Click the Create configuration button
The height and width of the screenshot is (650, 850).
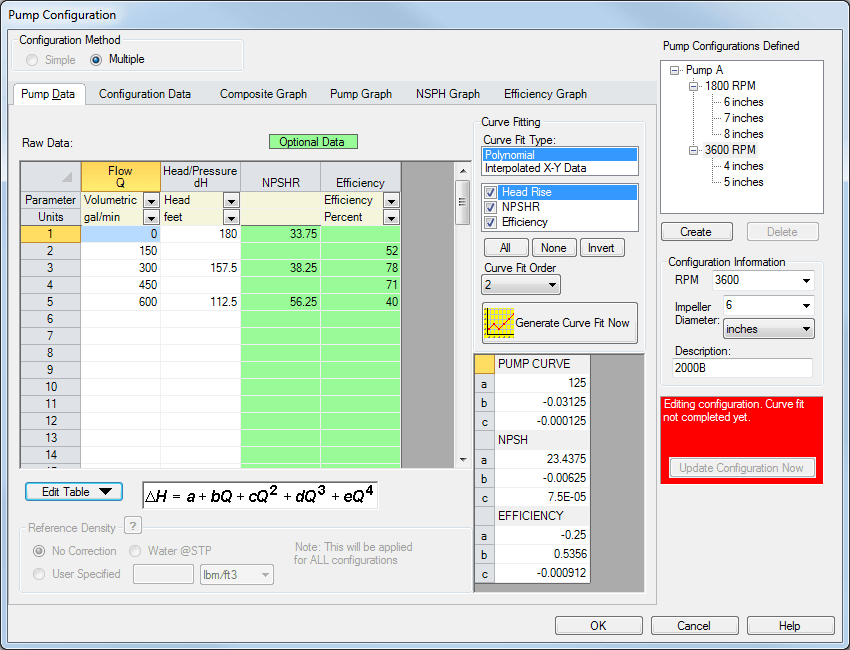click(696, 232)
